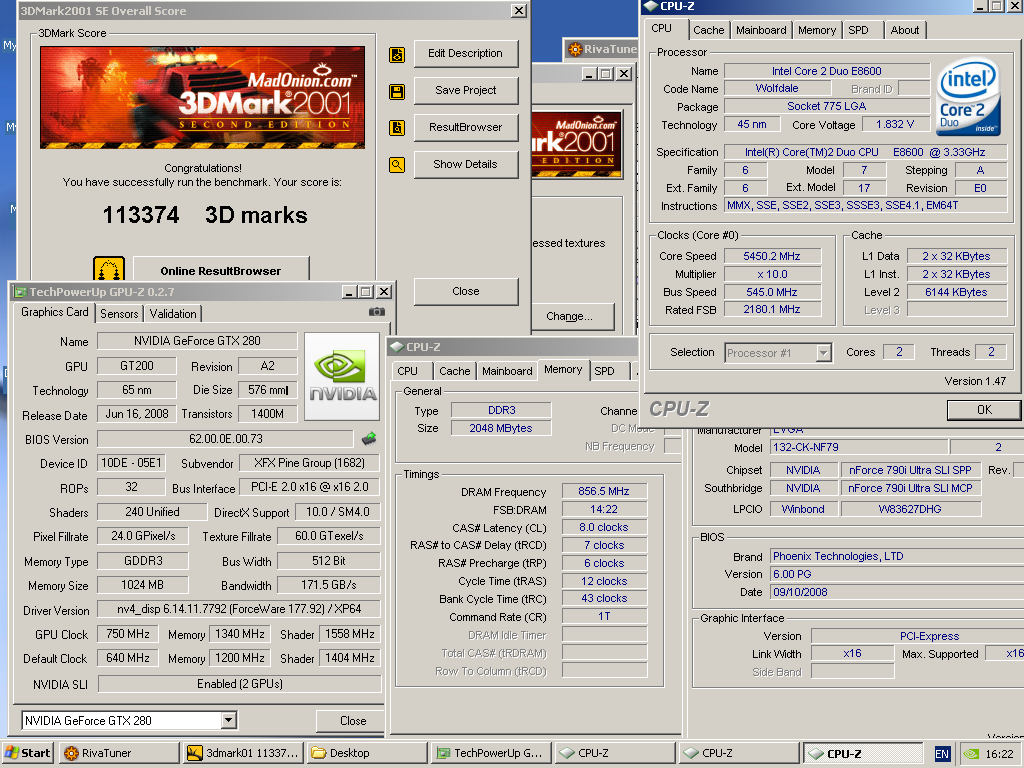Open Mainboard tab in top CPU-Z window
The height and width of the screenshot is (768, 1024).
761,30
